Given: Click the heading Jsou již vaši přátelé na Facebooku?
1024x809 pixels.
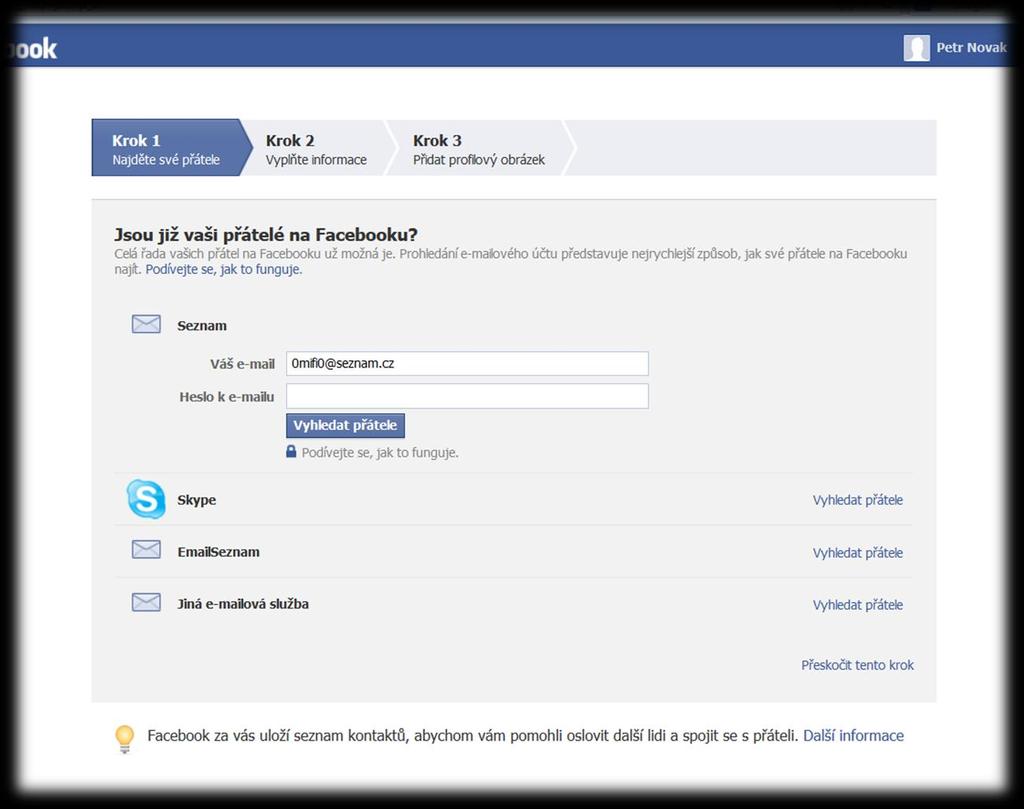Looking at the screenshot, I should point(266,235).
